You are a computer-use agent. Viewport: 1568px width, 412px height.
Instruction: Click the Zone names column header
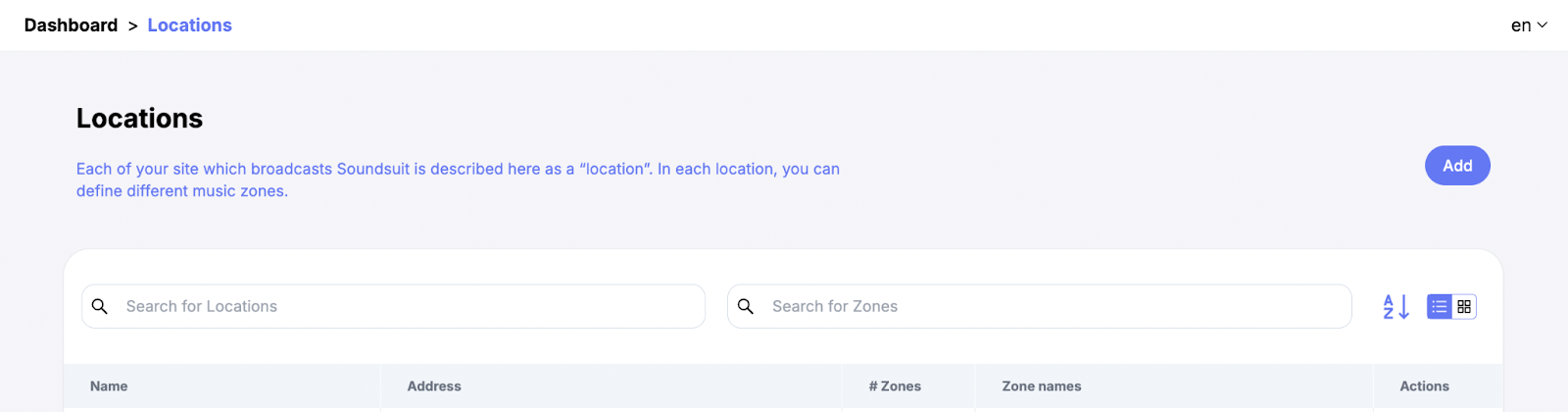point(1042,386)
